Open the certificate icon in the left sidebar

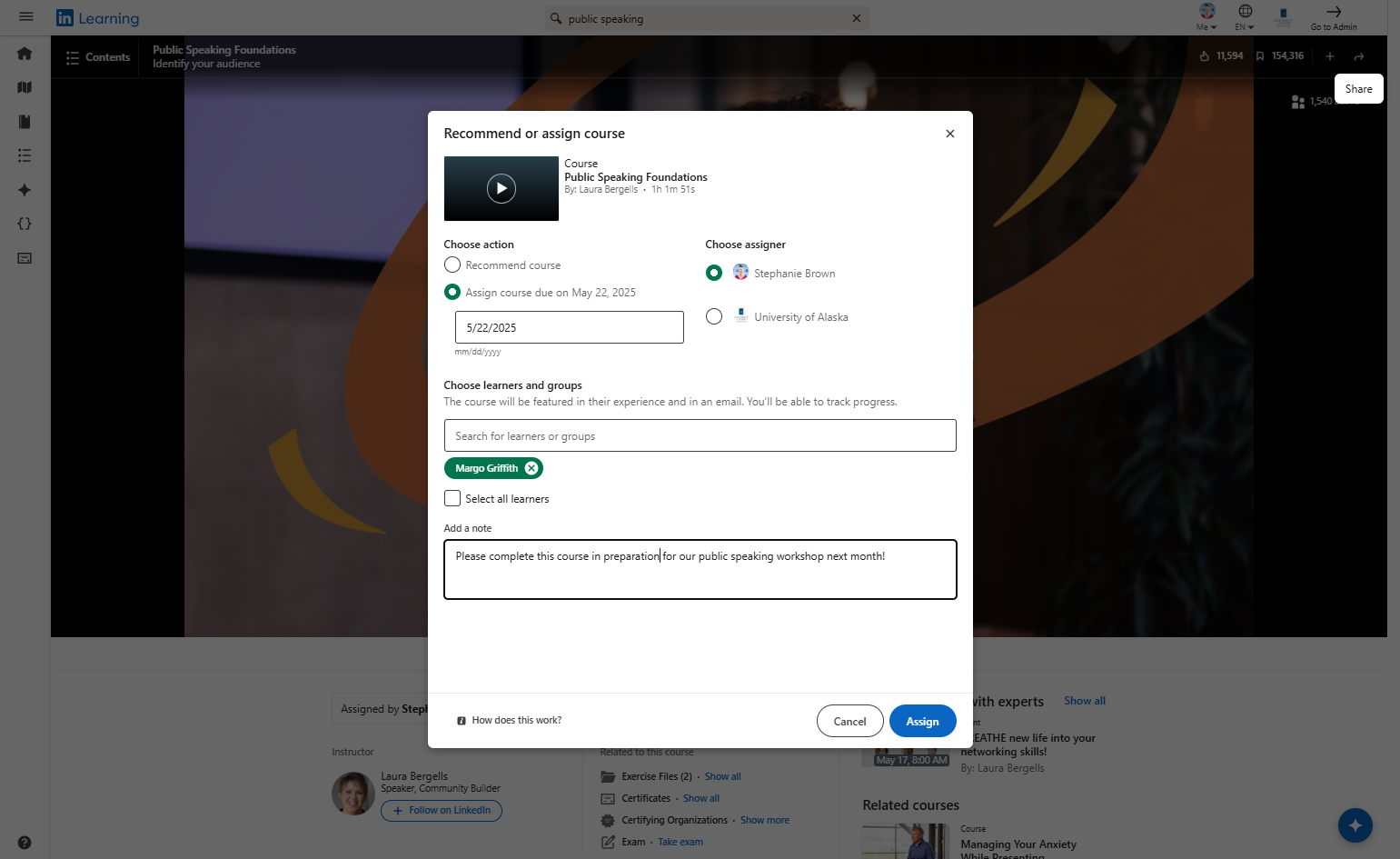click(x=25, y=258)
